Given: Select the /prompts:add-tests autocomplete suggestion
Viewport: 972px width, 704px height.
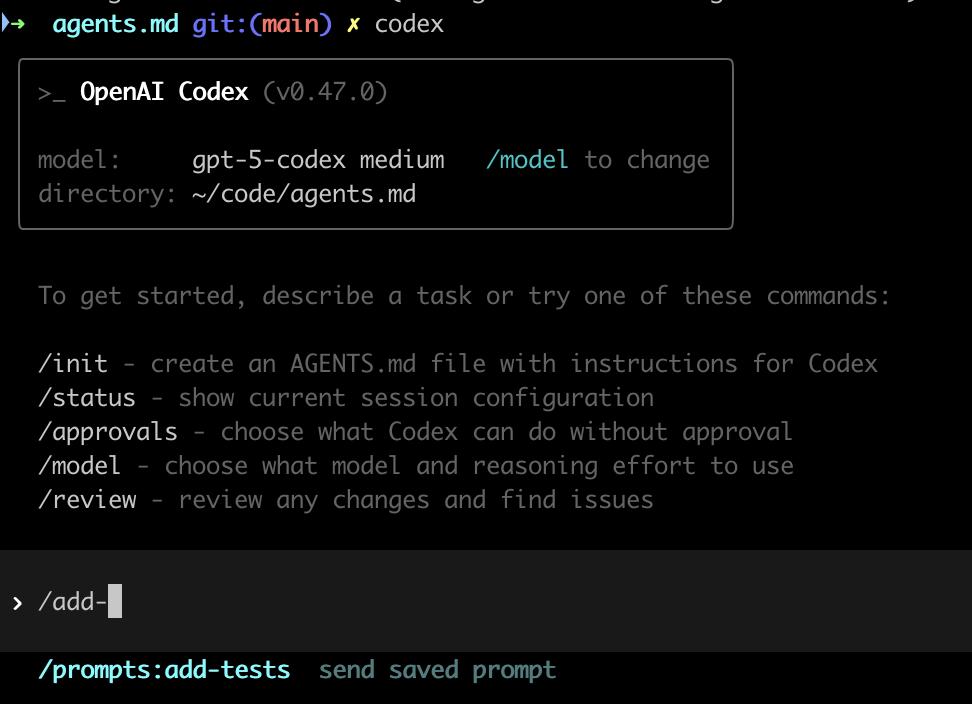Looking at the screenshot, I should pyautogui.click(x=164, y=670).
